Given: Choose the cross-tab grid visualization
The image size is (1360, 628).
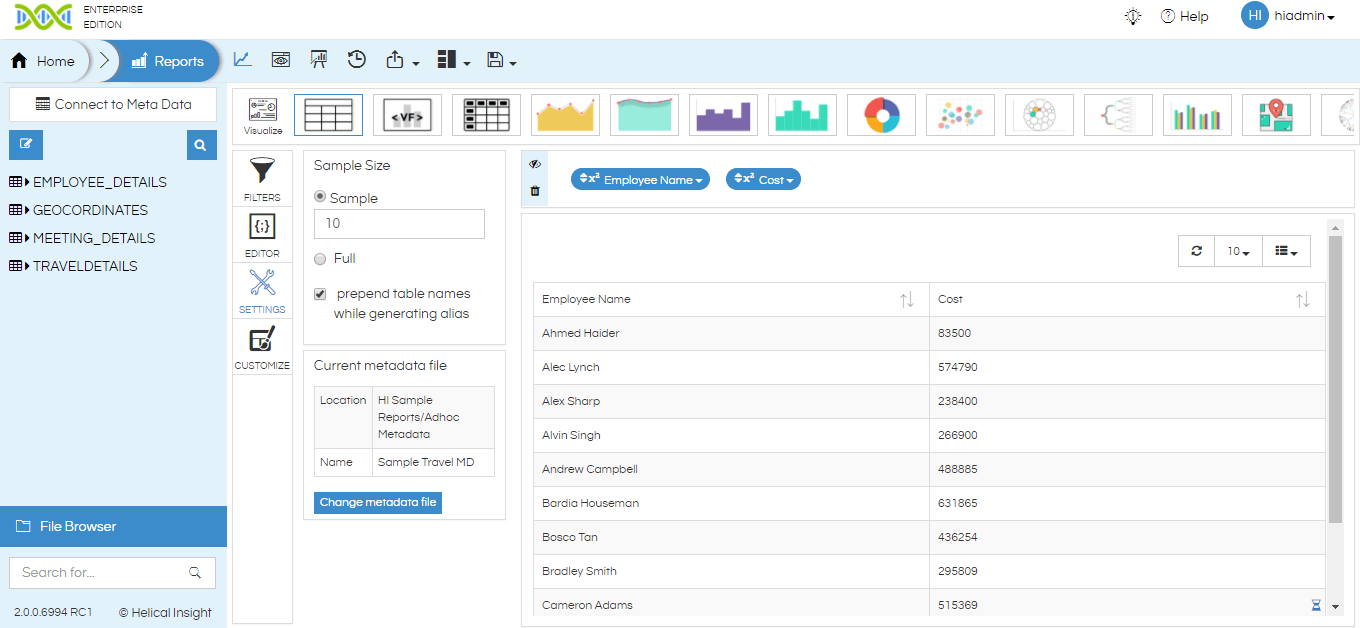Looking at the screenshot, I should pos(486,115).
